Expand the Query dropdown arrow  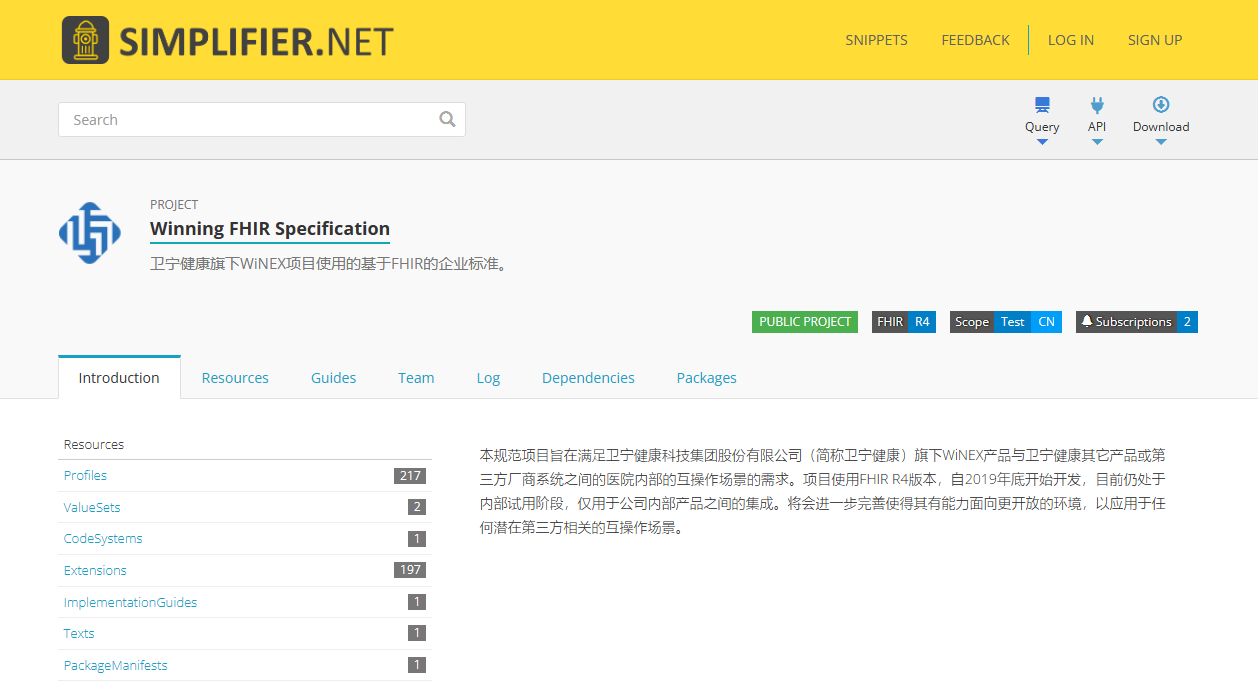pyautogui.click(x=1042, y=140)
